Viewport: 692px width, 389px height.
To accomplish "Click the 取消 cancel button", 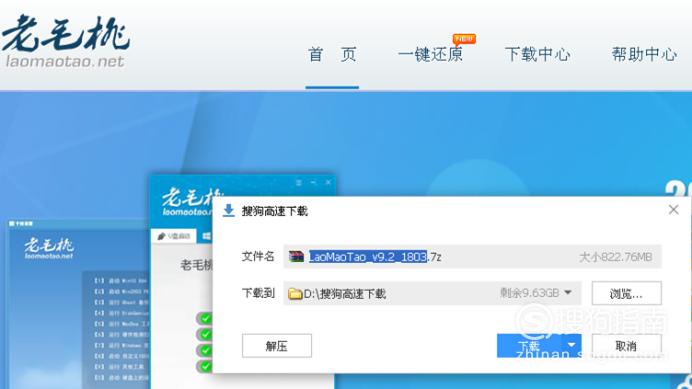I will [x=626, y=346].
